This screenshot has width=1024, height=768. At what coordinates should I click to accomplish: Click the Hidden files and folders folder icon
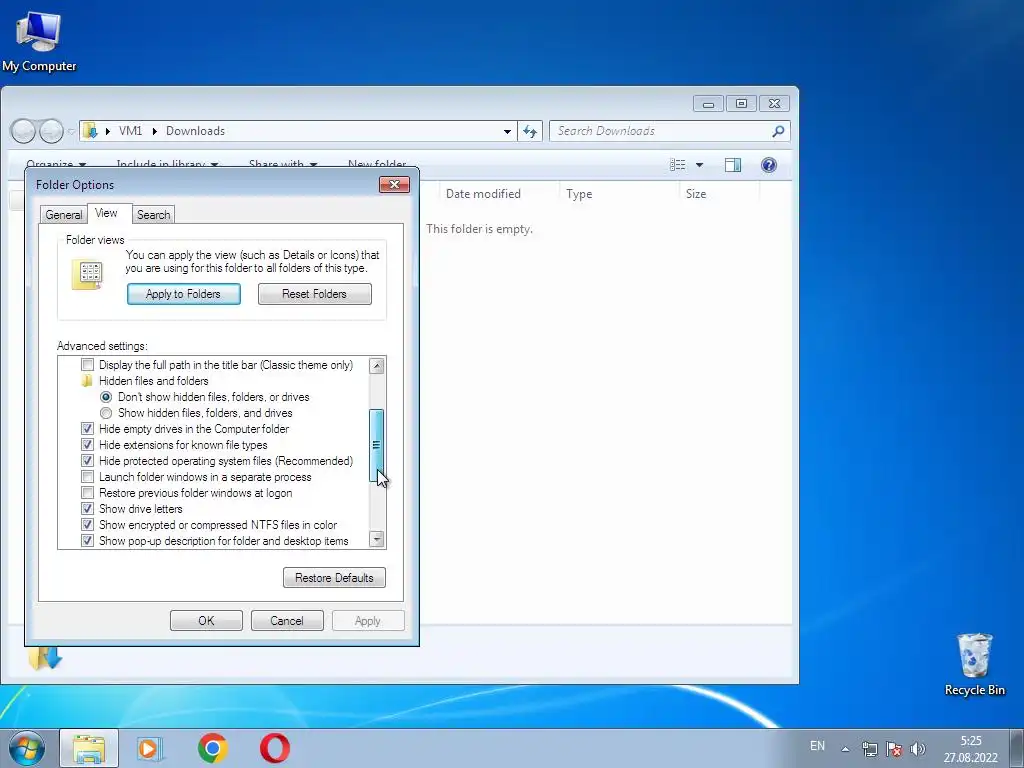coord(88,381)
